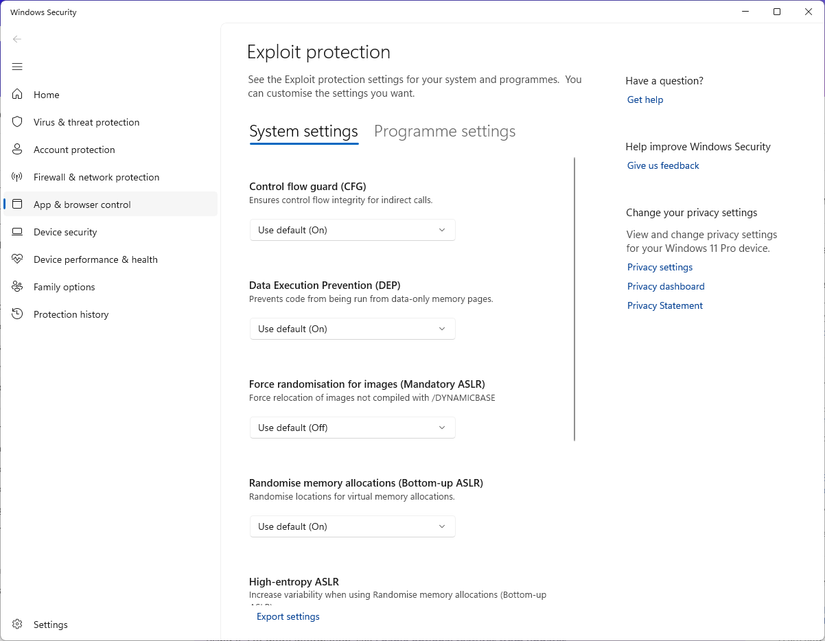The height and width of the screenshot is (641, 825).
Task: Open the Control flow guard dropdown
Action: [351, 229]
